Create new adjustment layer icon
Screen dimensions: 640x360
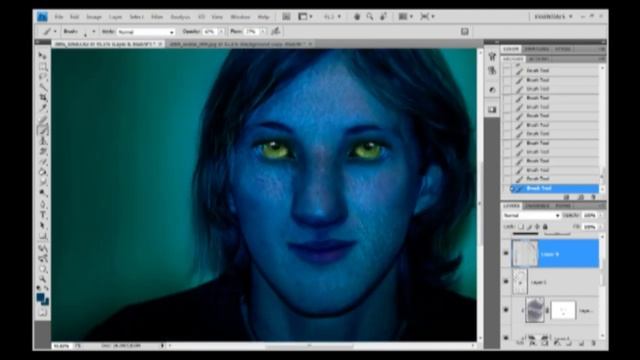point(556,344)
